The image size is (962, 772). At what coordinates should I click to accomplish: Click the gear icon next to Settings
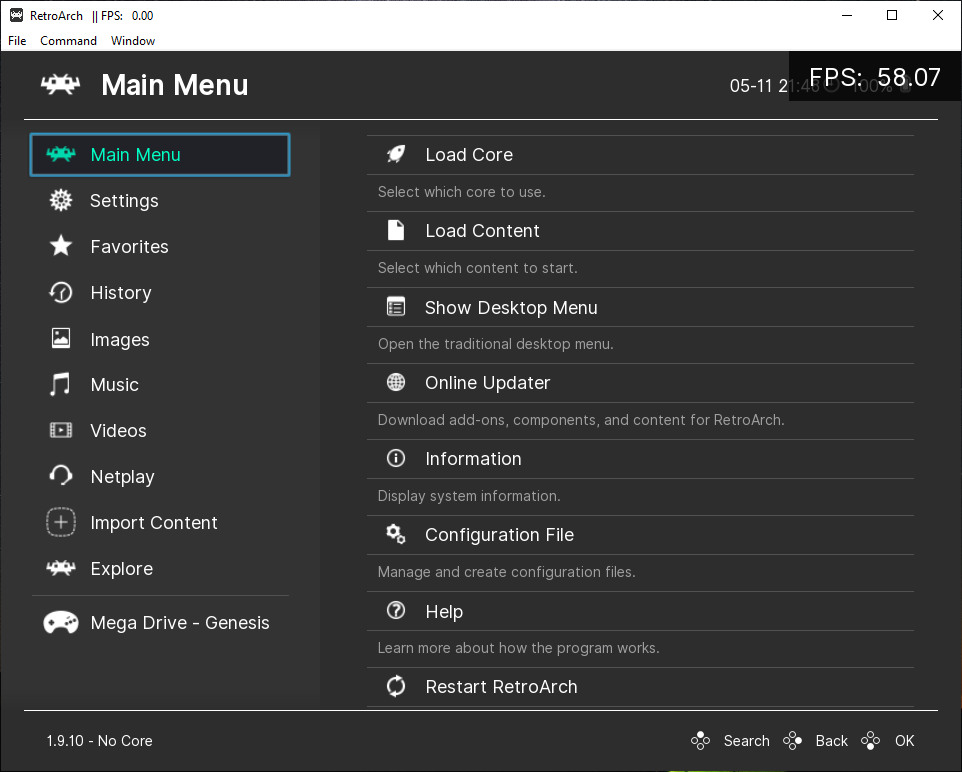pos(61,200)
